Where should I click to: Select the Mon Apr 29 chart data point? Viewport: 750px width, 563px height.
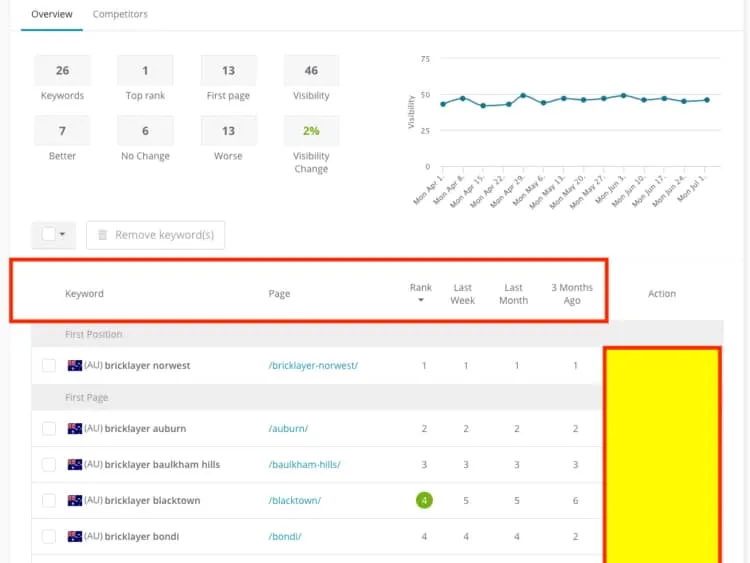(523, 96)
